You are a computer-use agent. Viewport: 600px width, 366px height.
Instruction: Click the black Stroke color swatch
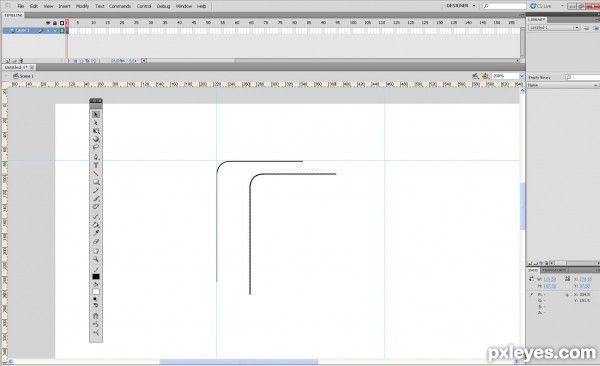click(96, 276)
